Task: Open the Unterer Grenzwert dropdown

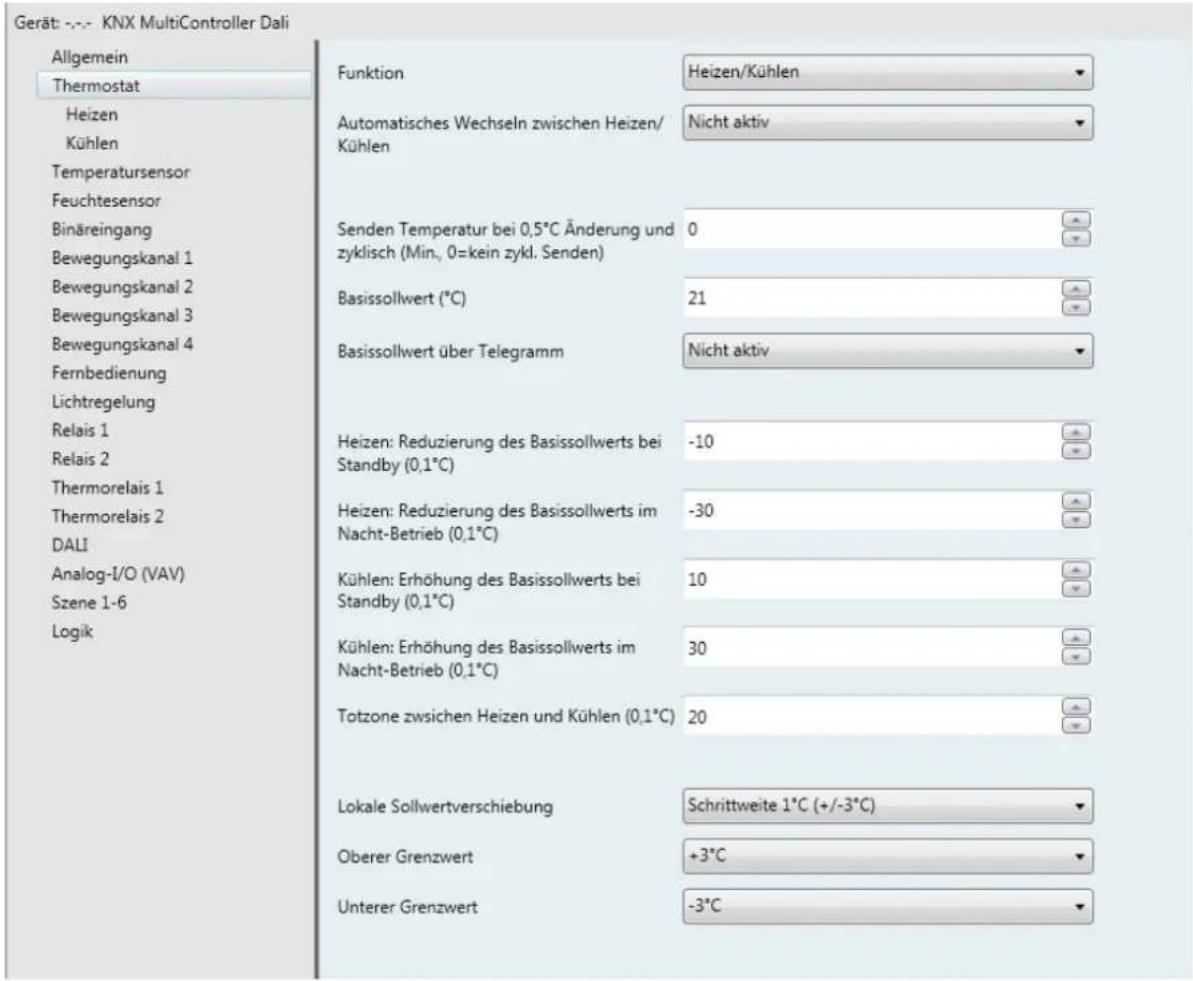Action: click(887, 906)
